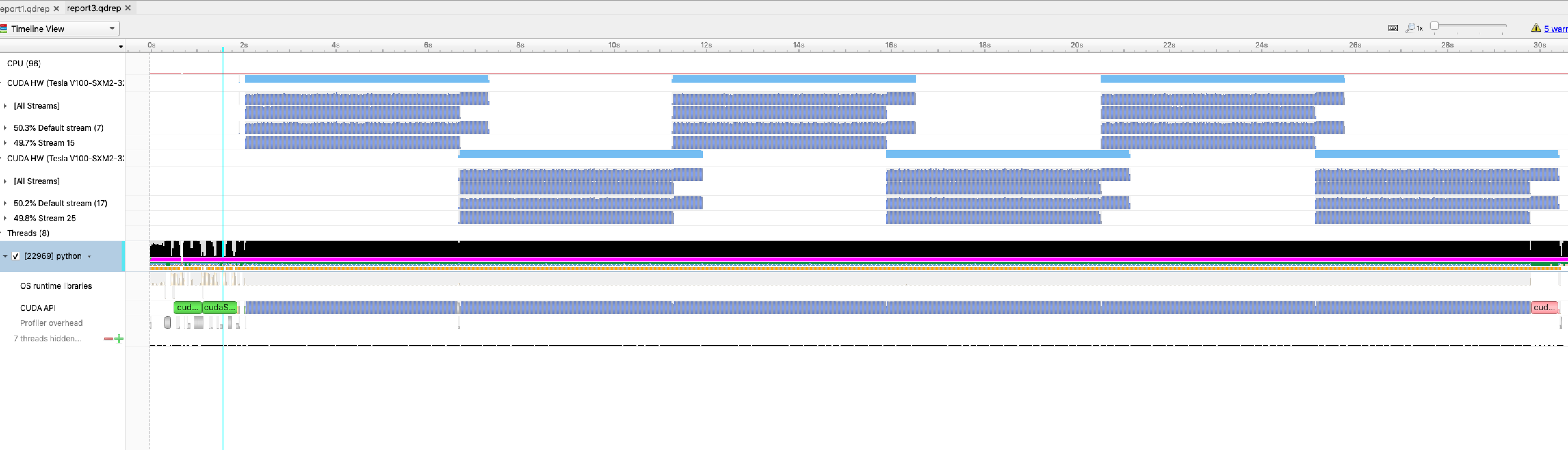Switch to the report1.qdrep tab
This screenshot has width=1568, height=450.
[24, 8]
